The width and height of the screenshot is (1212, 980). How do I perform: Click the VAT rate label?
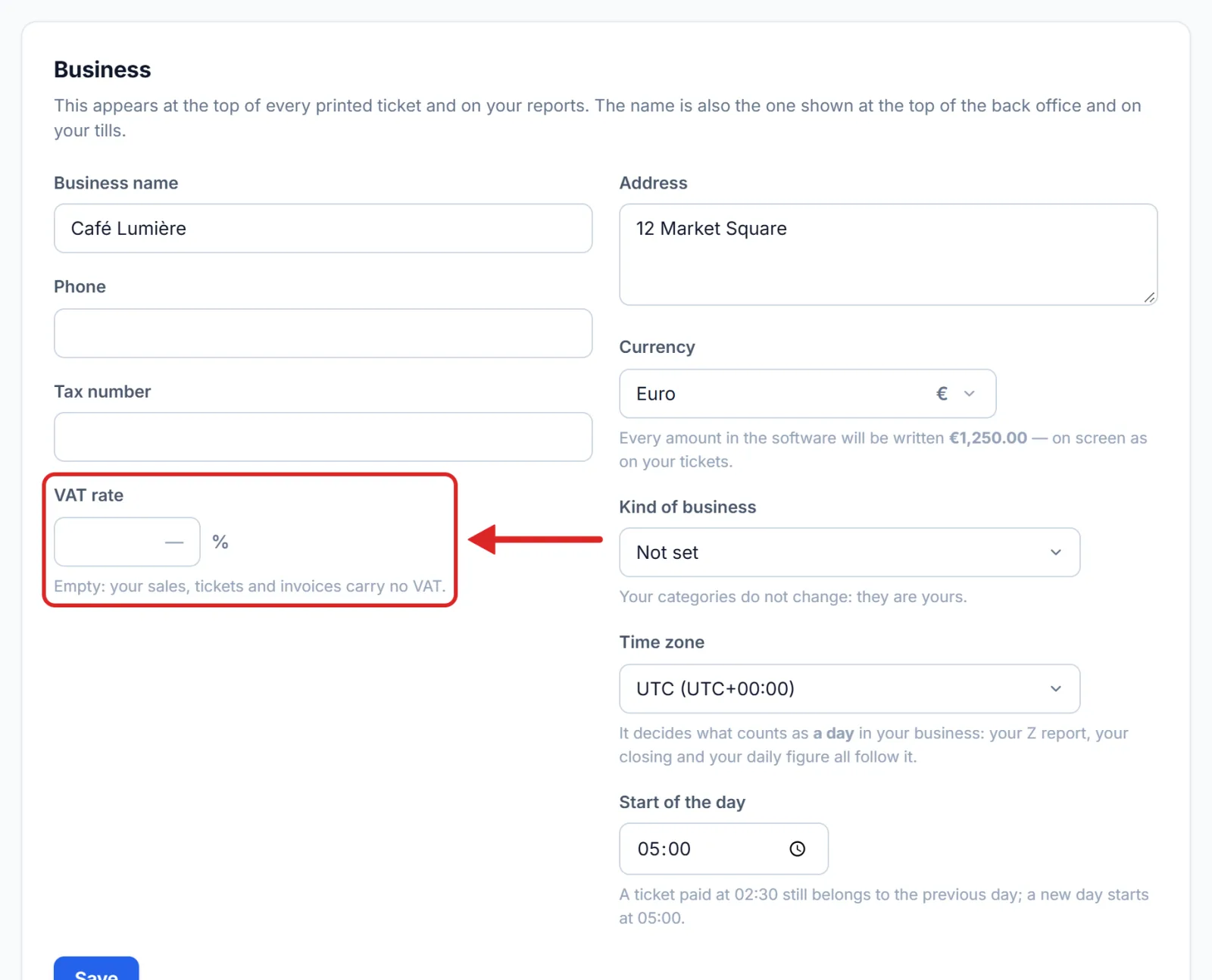click(x=89, y=495)
